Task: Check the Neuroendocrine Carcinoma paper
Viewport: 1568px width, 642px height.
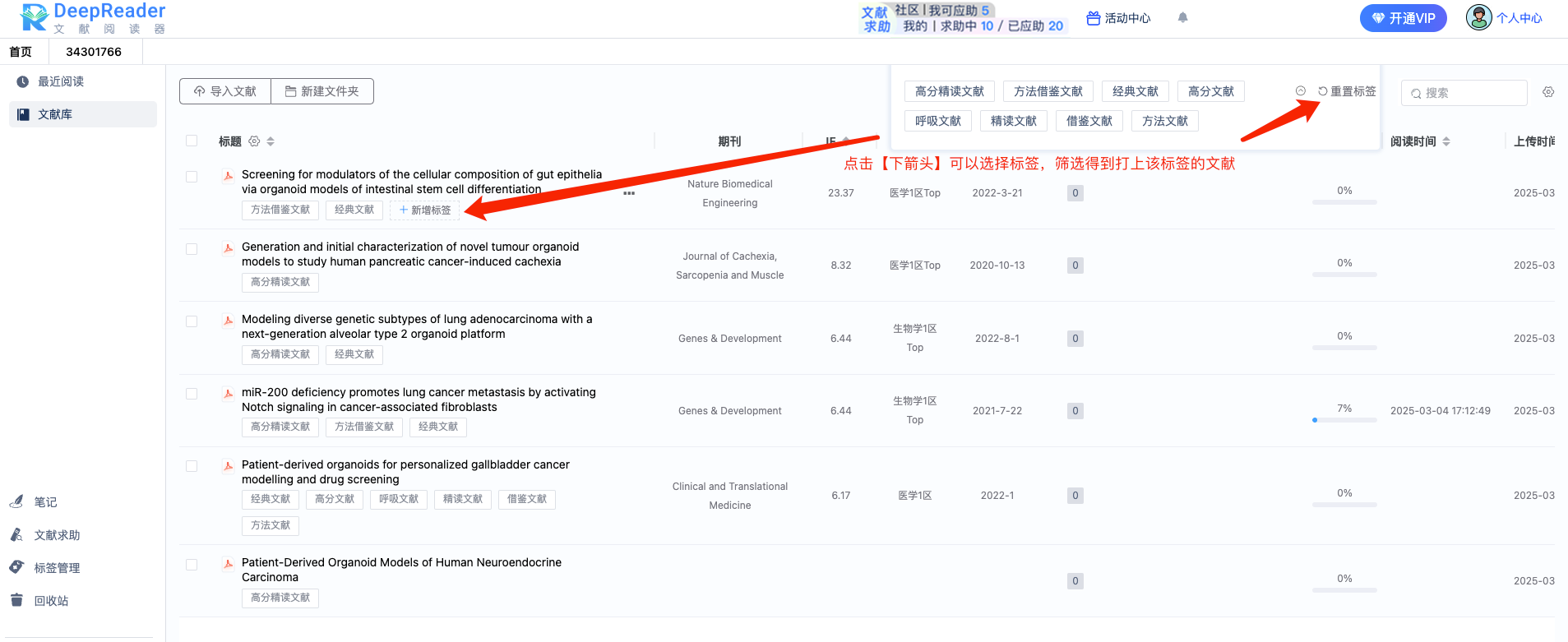Action: pos(192,565)
